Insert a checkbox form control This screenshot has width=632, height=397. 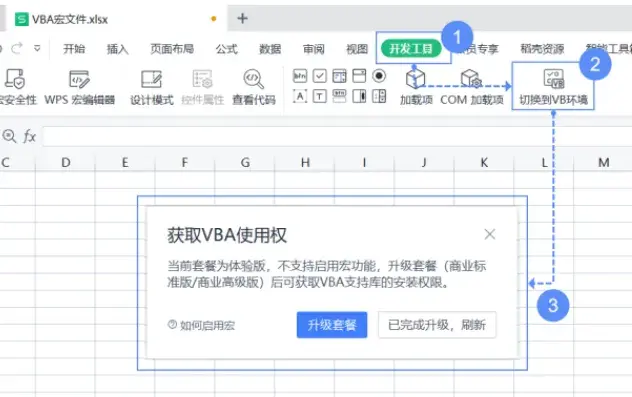[x=320, y=76]
